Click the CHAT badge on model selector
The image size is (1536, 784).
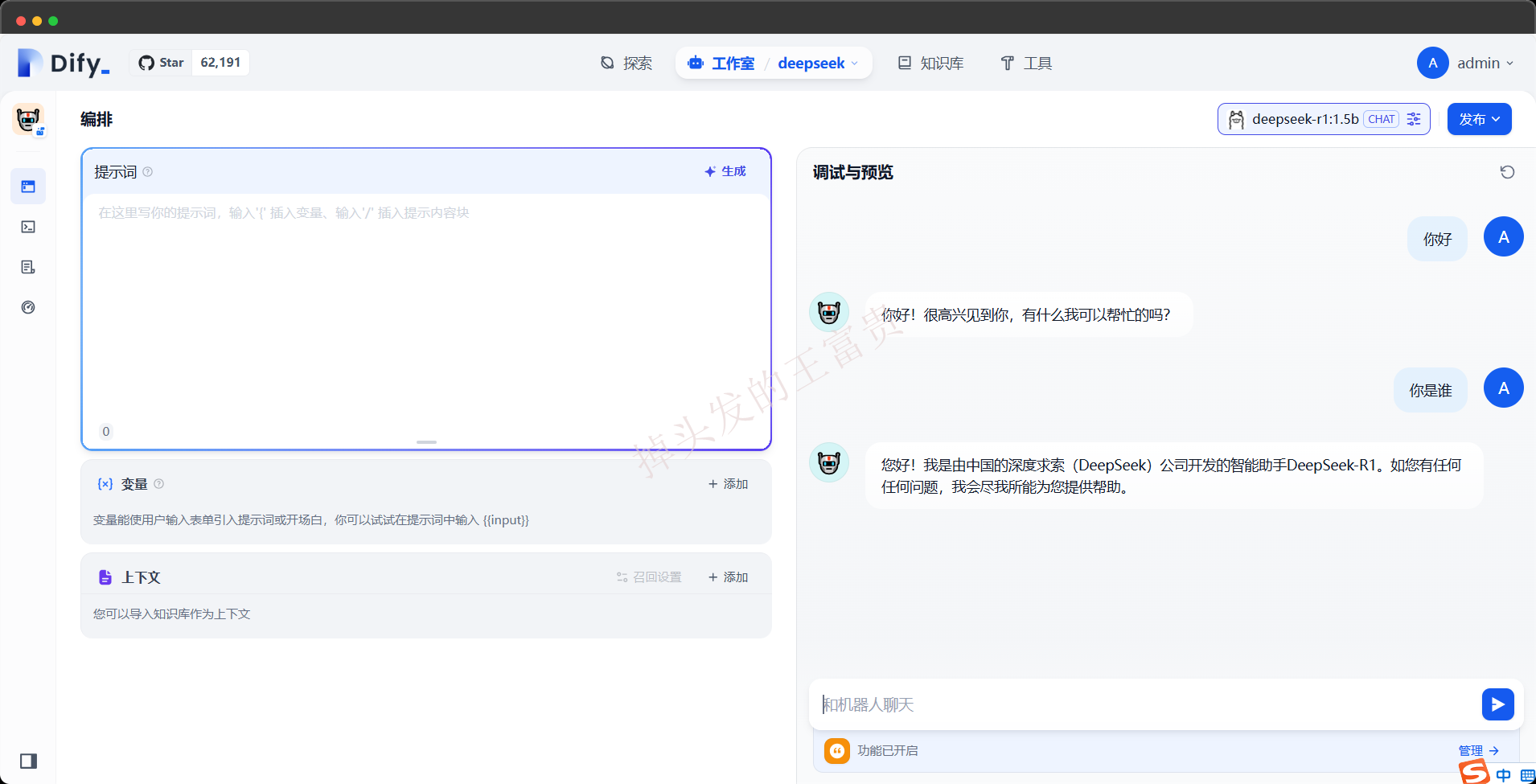pos(1381,119)
